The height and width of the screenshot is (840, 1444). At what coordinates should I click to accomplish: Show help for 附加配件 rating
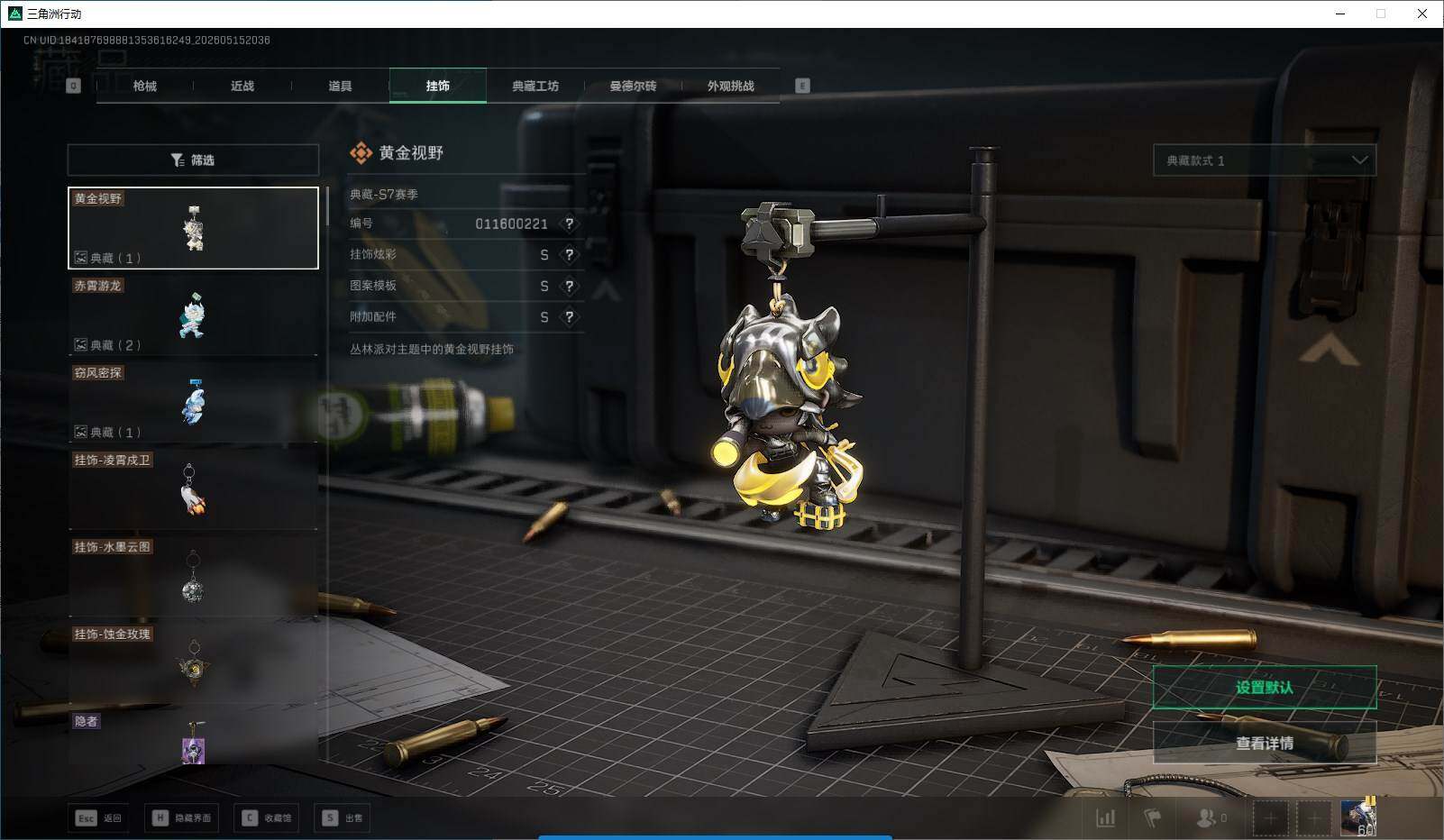tap(569, 317)
